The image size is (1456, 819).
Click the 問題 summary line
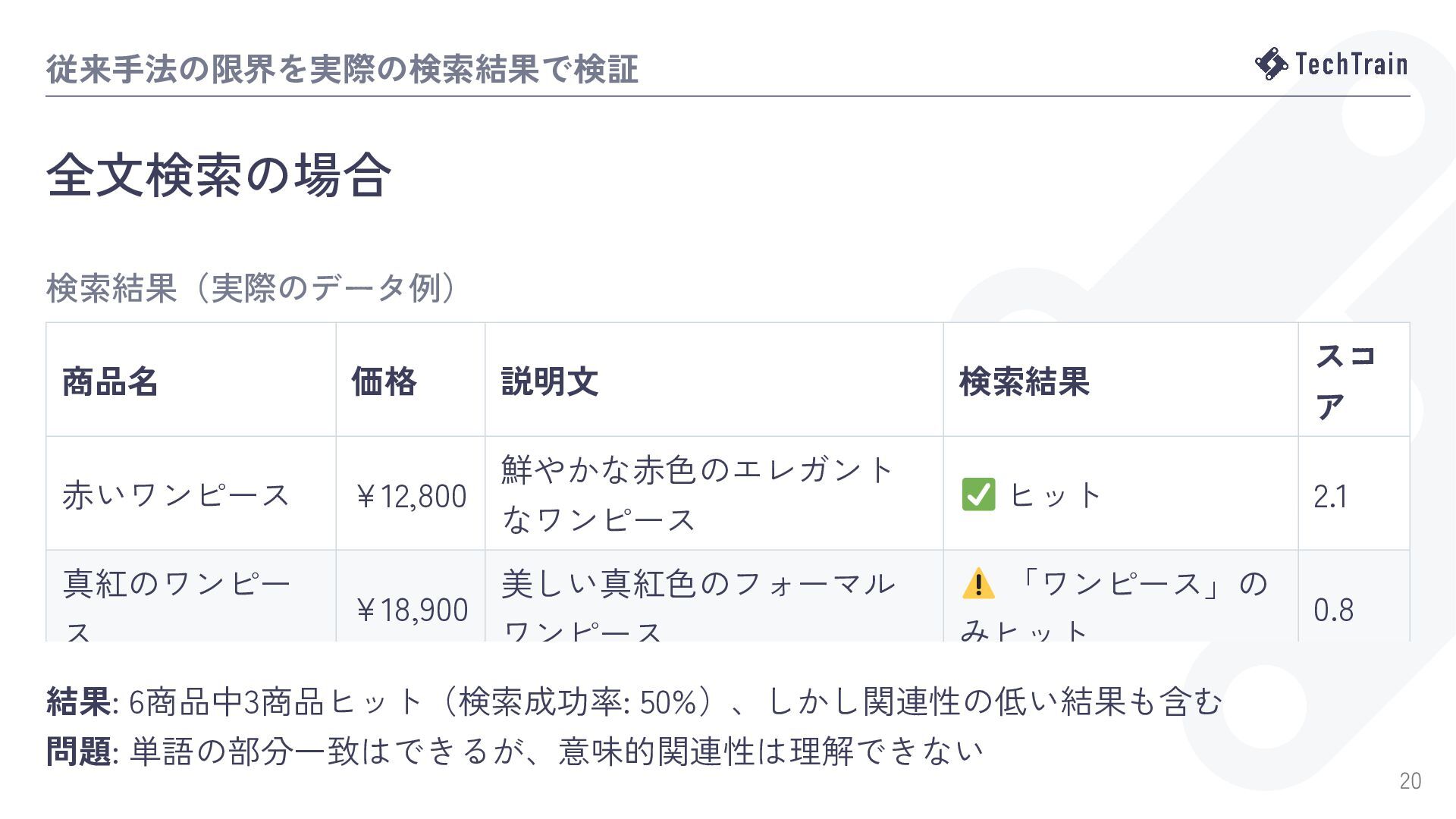[x=515, y=751]
